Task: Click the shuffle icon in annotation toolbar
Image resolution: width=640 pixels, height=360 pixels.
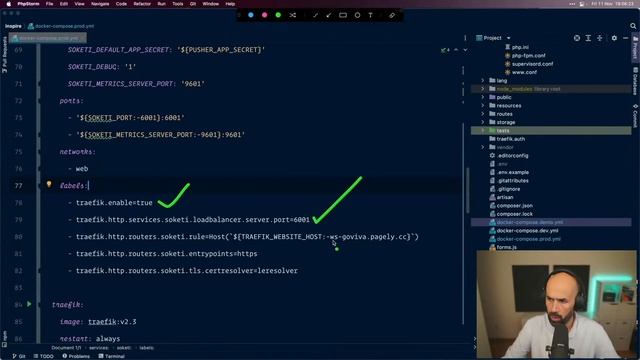Action: [293, 15]
